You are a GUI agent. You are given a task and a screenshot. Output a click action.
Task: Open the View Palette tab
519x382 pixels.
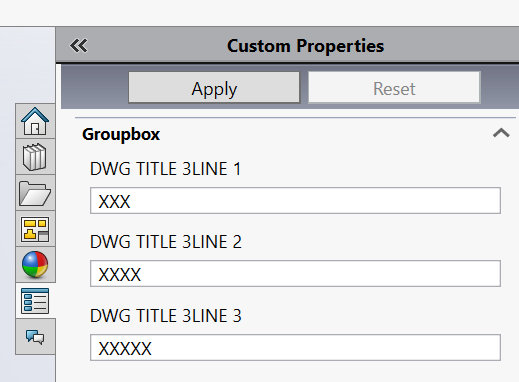[x=35, y=229]
